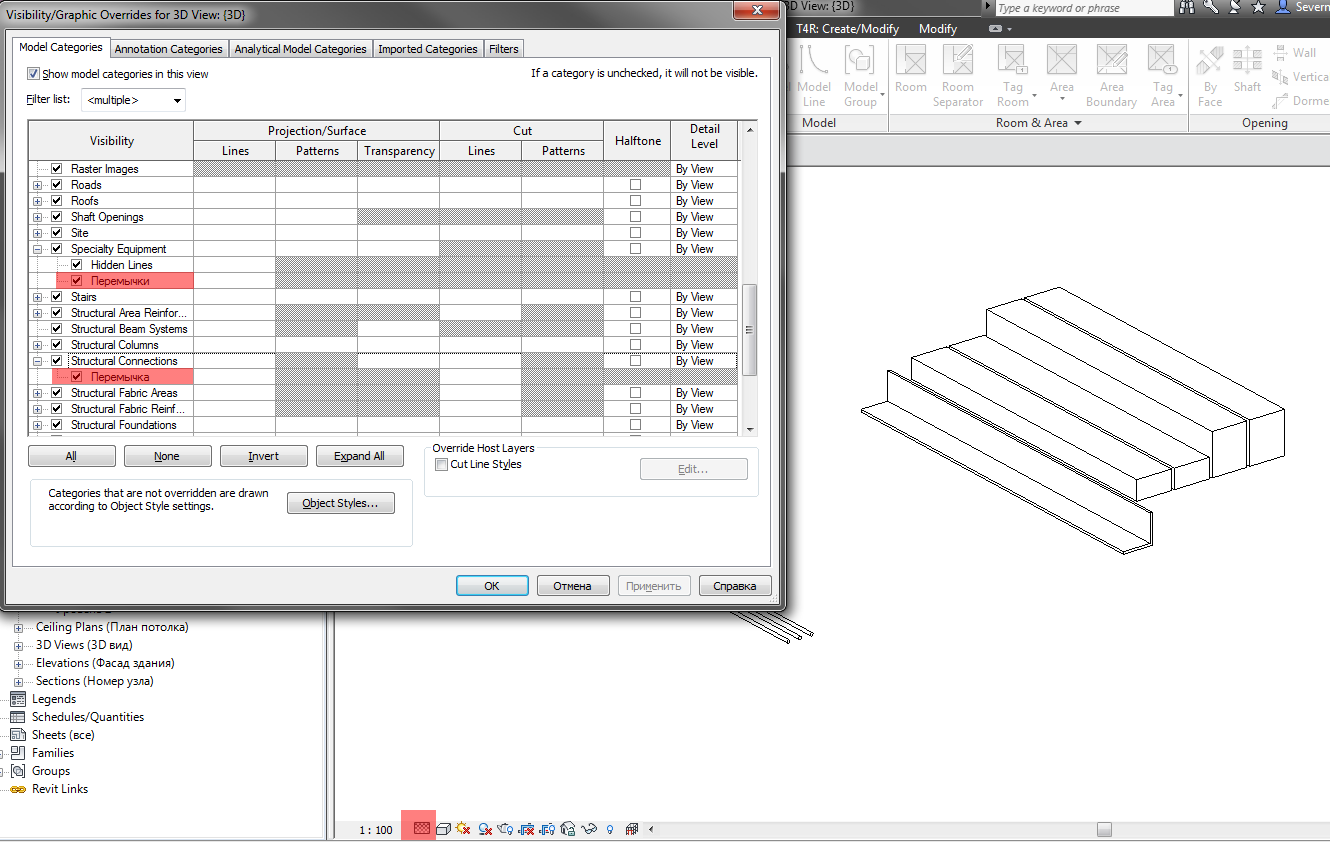
Task: Click the category table vertical scrollbar thumb
Action: pos(750,330)
